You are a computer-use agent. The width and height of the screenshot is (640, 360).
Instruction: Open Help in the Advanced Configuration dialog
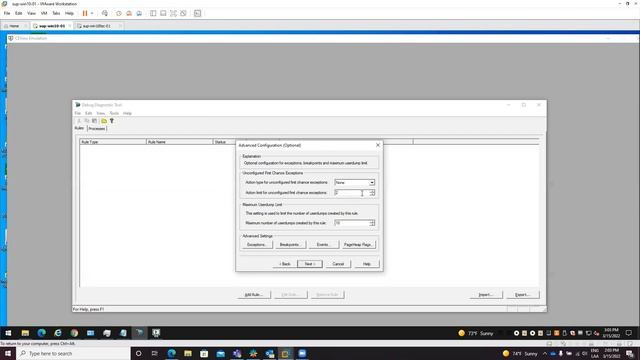click(367, 264)
